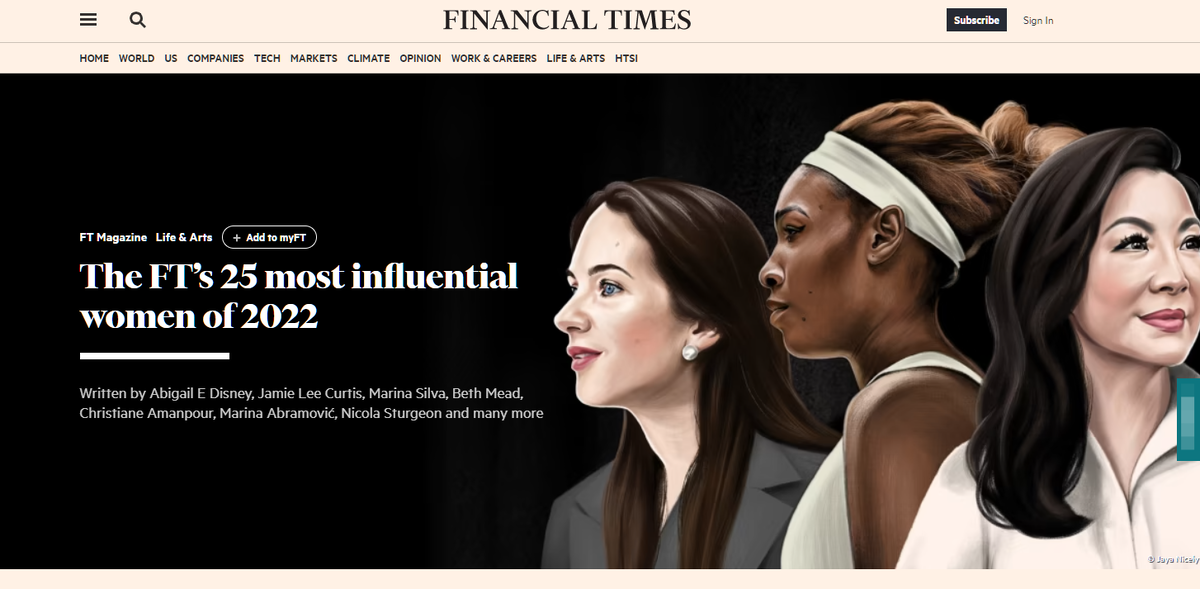This screenshot has height=589, width=1200.
Task: Go to the US section
Action: [171, 58]
